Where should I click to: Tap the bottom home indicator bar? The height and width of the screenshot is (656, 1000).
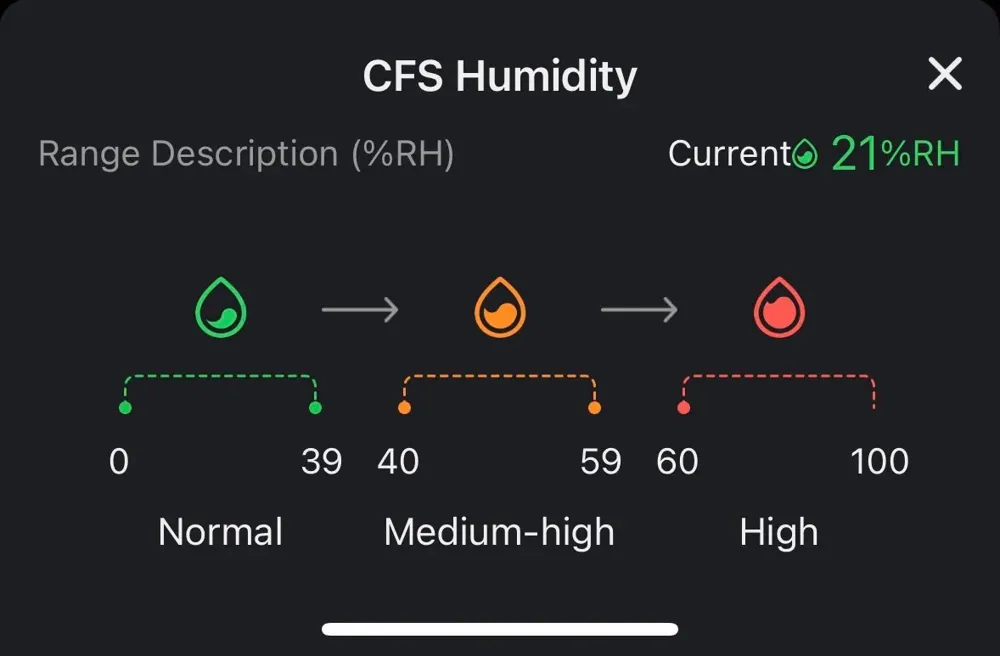tap(500, 629)
